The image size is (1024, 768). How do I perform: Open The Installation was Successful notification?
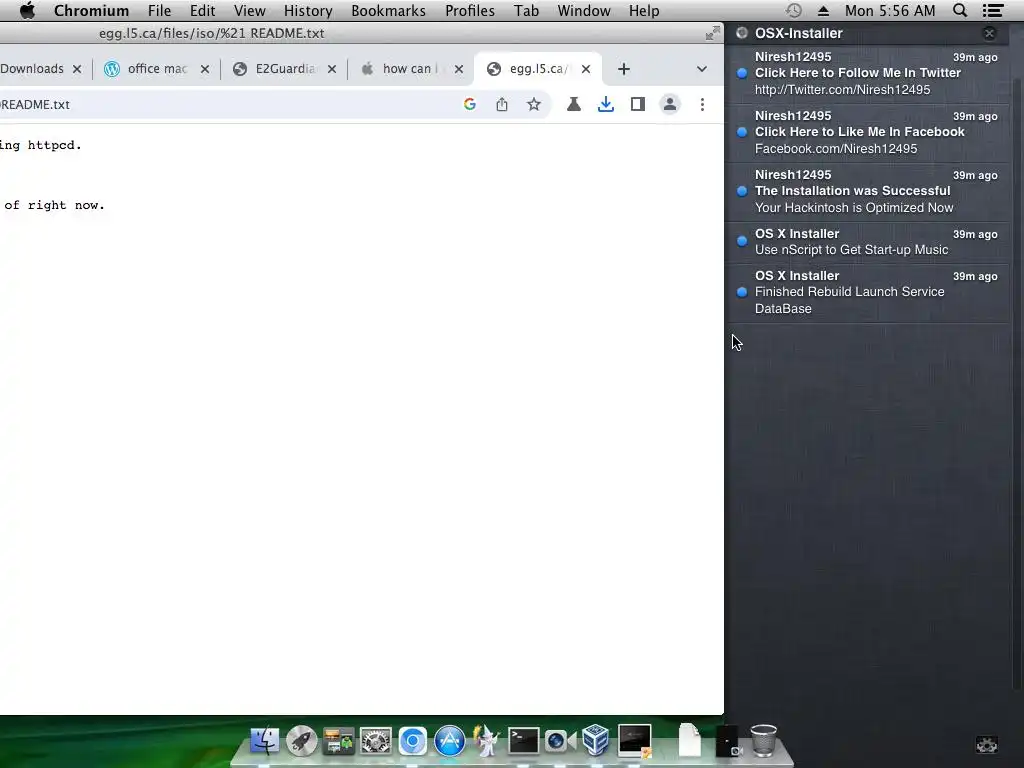click(x=867, y=191)
